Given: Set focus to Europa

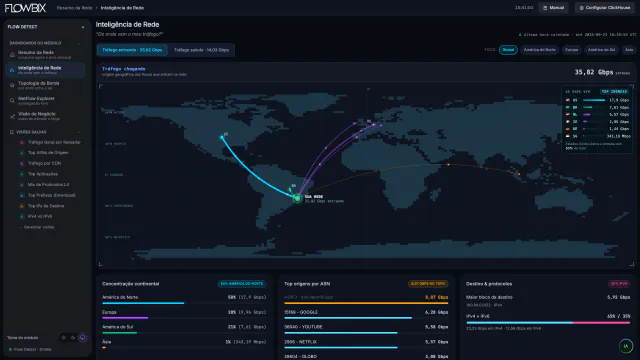Looking at the screenshot, I should (x=571, y=50).
